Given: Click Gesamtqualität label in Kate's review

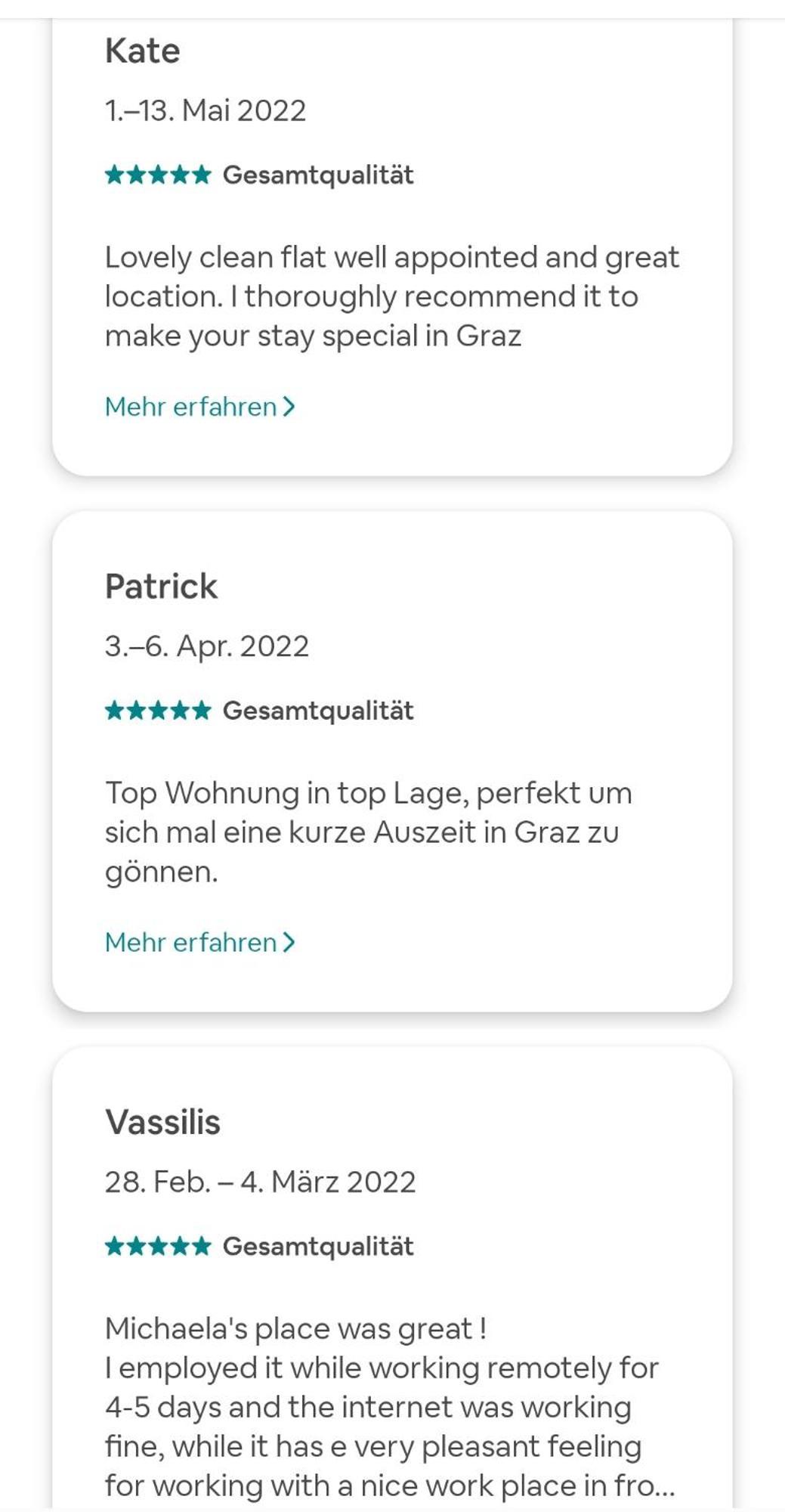Looking at the screenshot, I should [318, 176].
